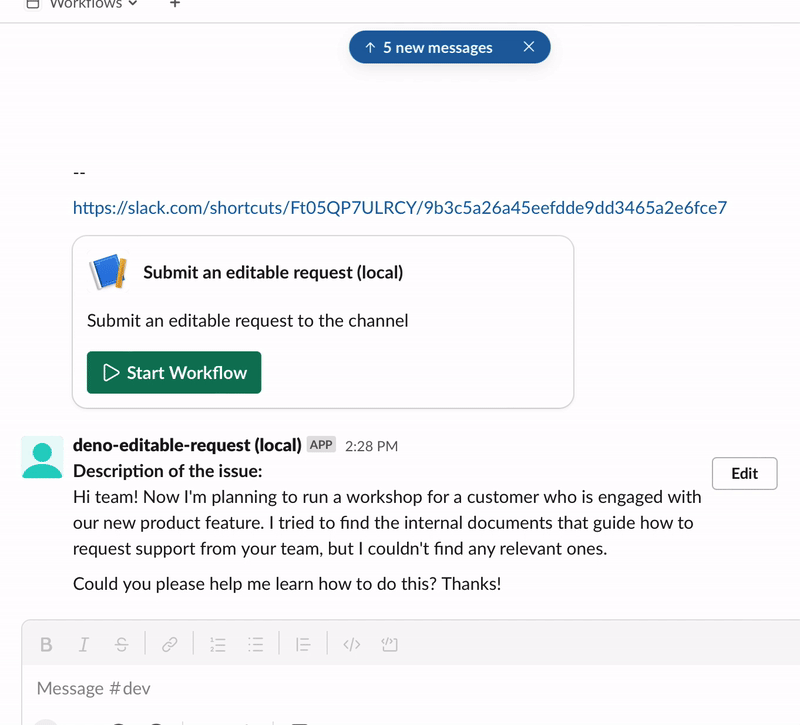The width and height of the screenshot is (800, 725).
Task: Insert inline code using the code icon
Action: [x=351, y=644]
